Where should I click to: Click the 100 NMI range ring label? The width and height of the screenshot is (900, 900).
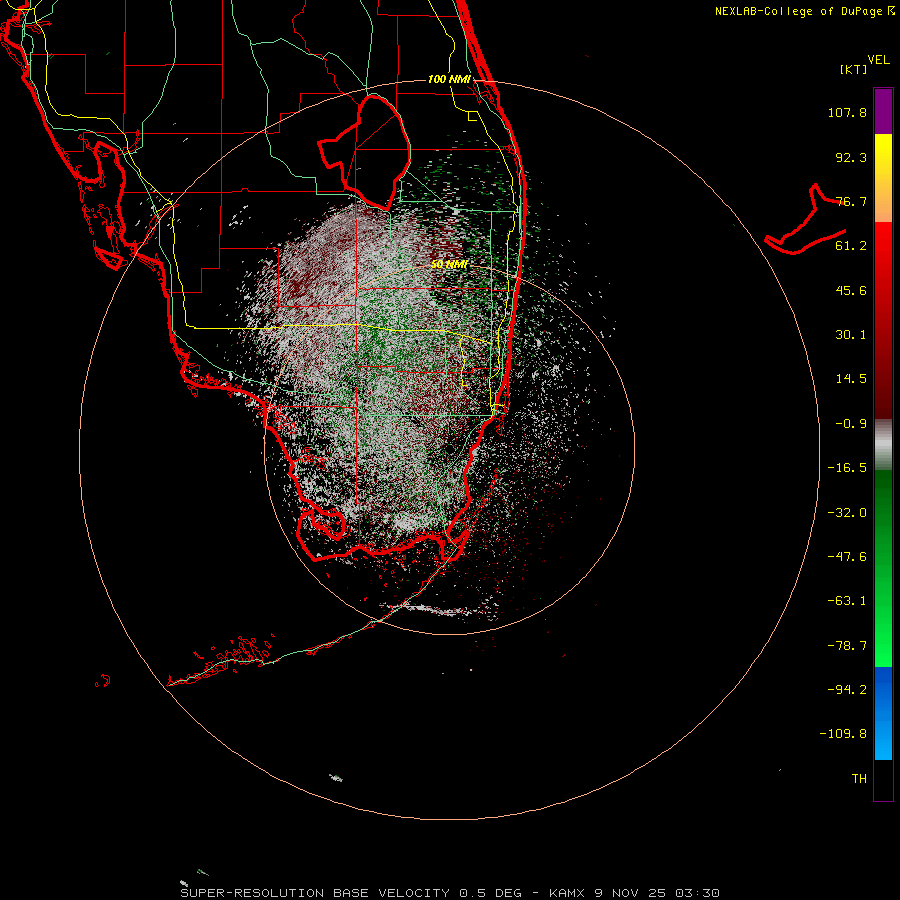click(x=449, y=79)
